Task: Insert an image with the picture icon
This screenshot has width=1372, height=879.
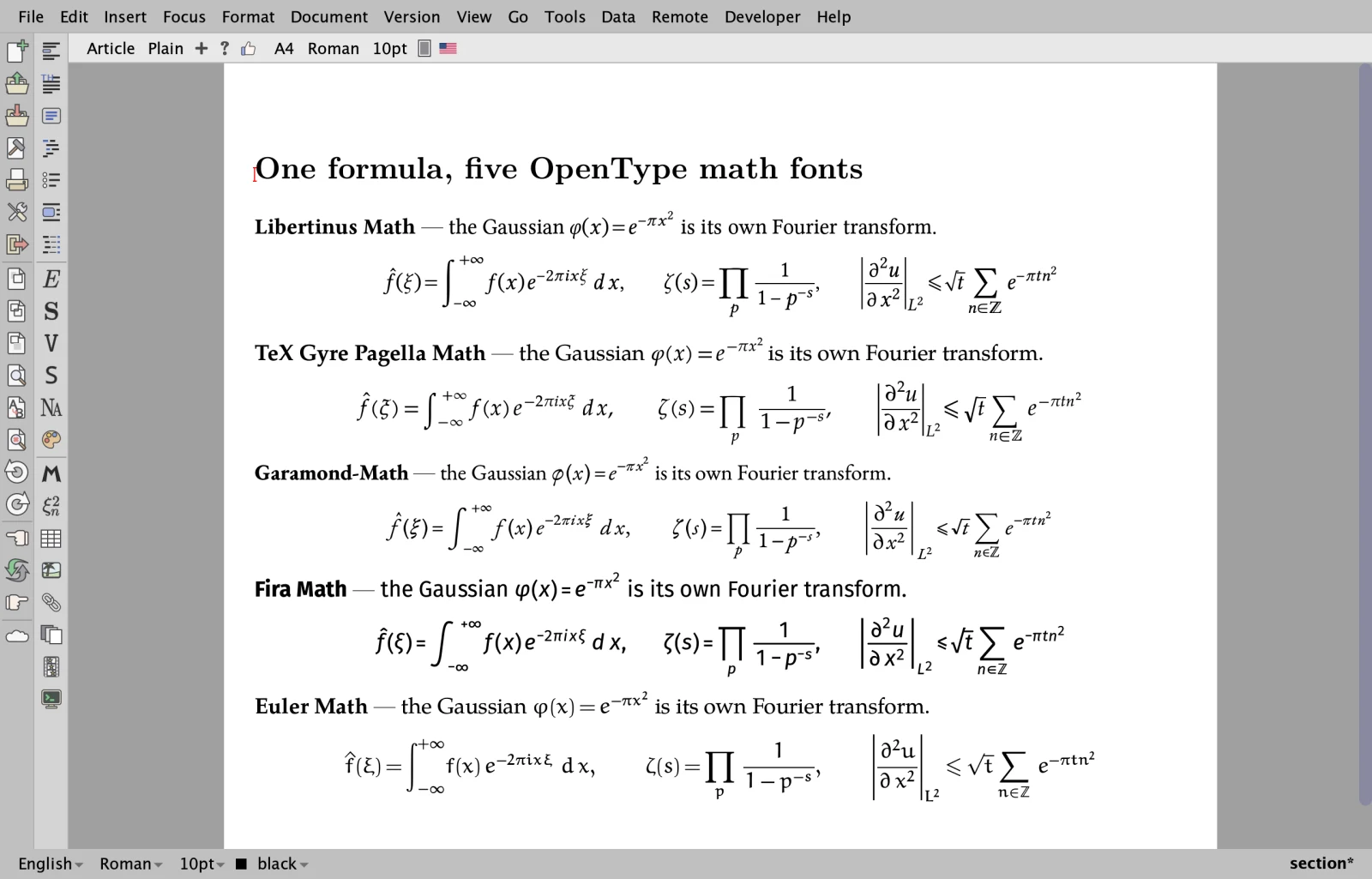Action: pyautogui.click(x=51, y=570)
